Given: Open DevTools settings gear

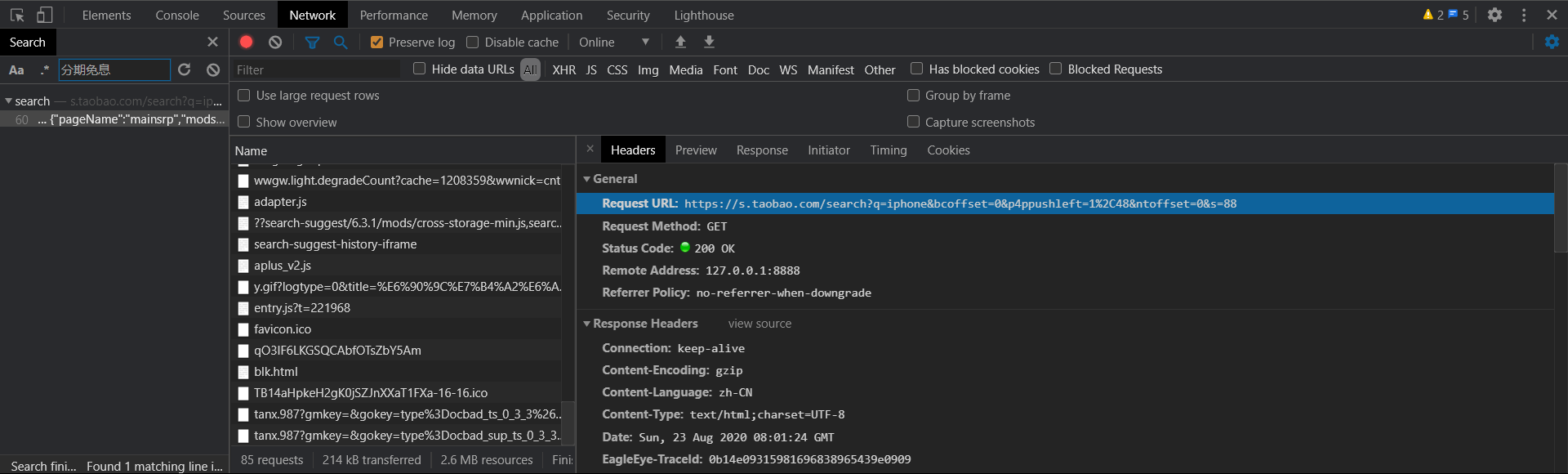Looking at the screenshot, I should [x=1494, y=15].
